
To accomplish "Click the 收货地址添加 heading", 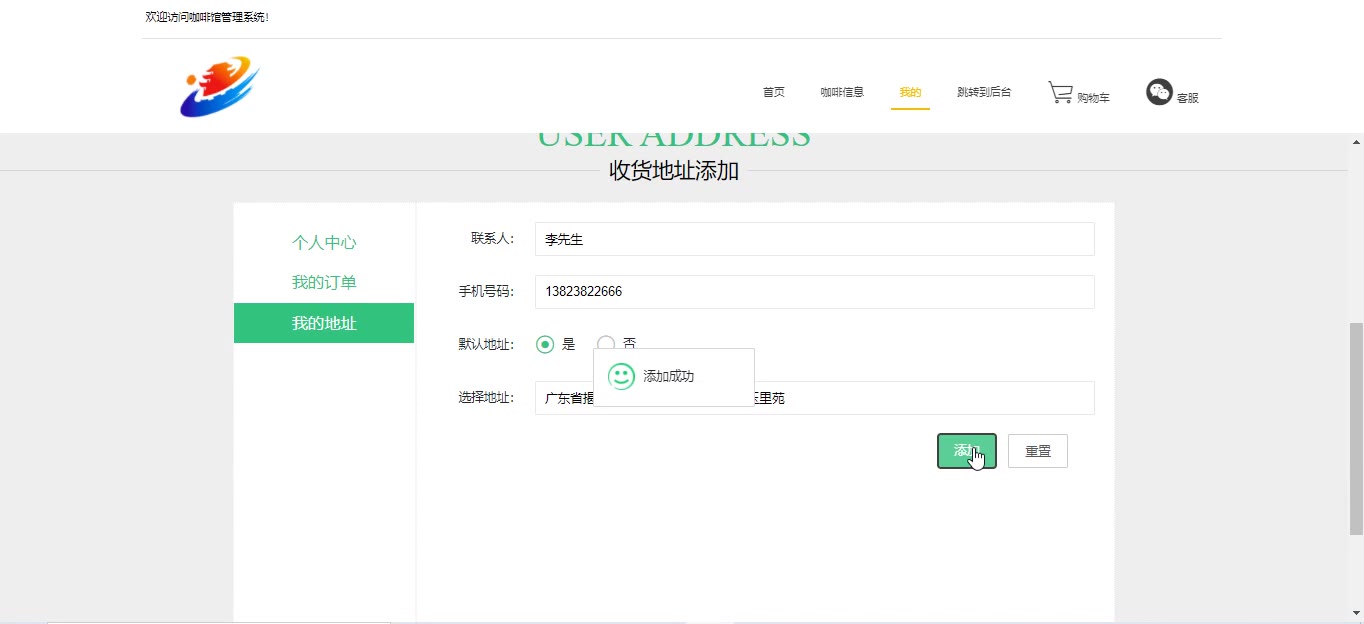I will click(674, 171).
